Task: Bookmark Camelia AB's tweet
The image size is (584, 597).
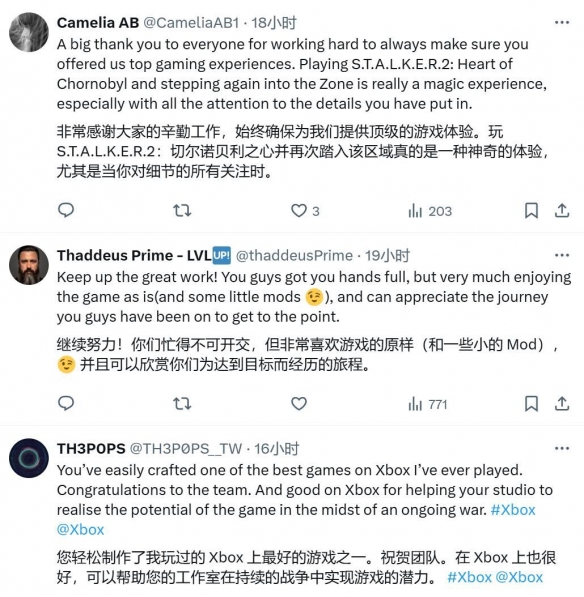Action: [531, 211]
